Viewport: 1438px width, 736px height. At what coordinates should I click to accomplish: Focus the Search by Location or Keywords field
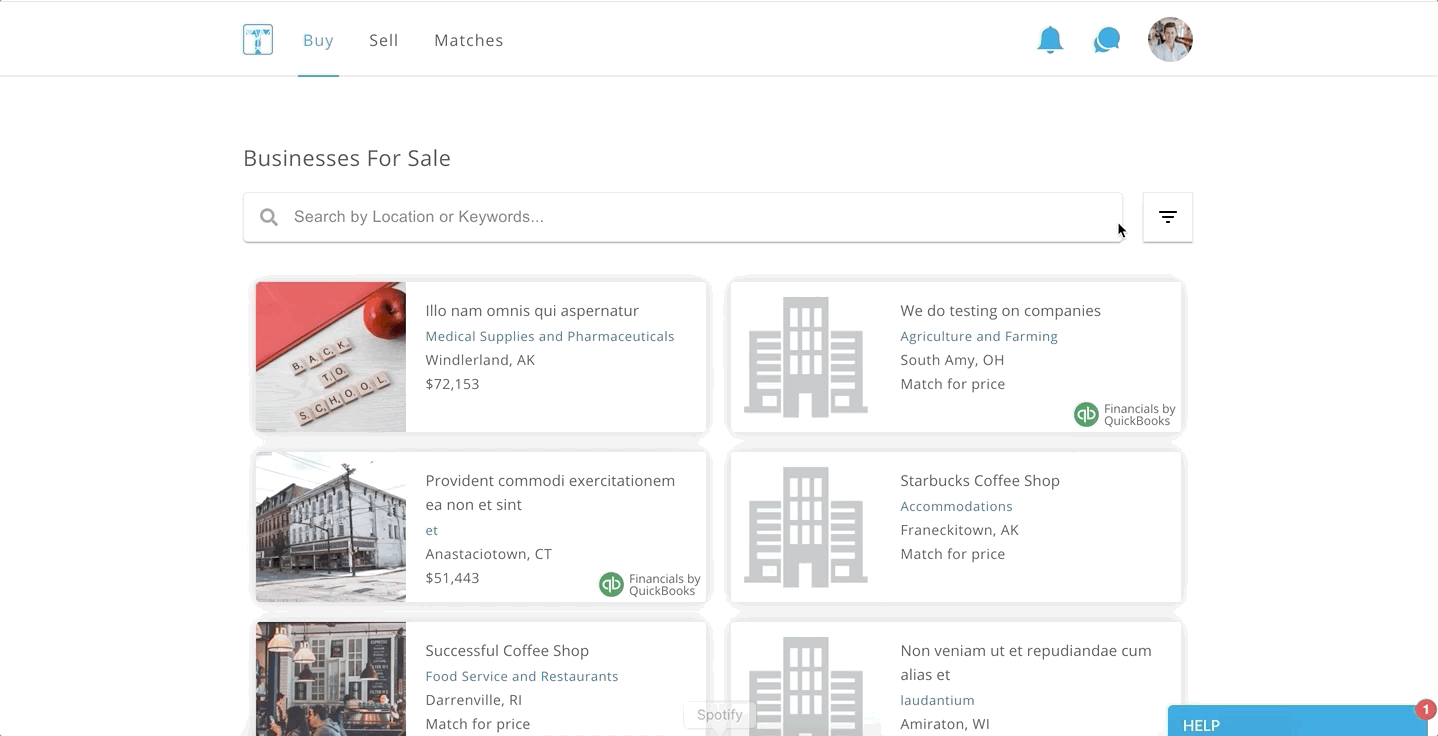[683, 217]
